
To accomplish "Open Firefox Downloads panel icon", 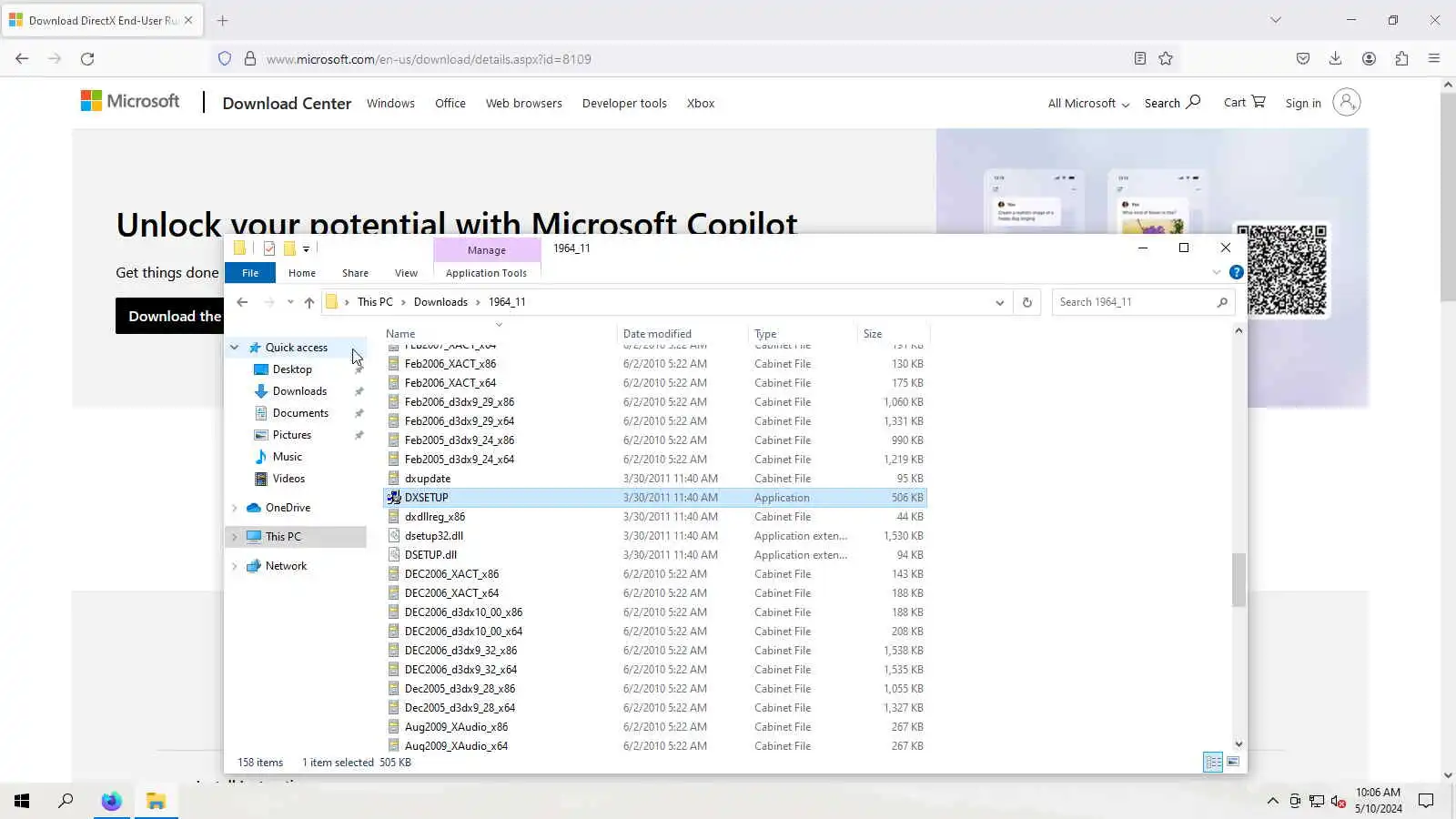I will coord(1335,59).
